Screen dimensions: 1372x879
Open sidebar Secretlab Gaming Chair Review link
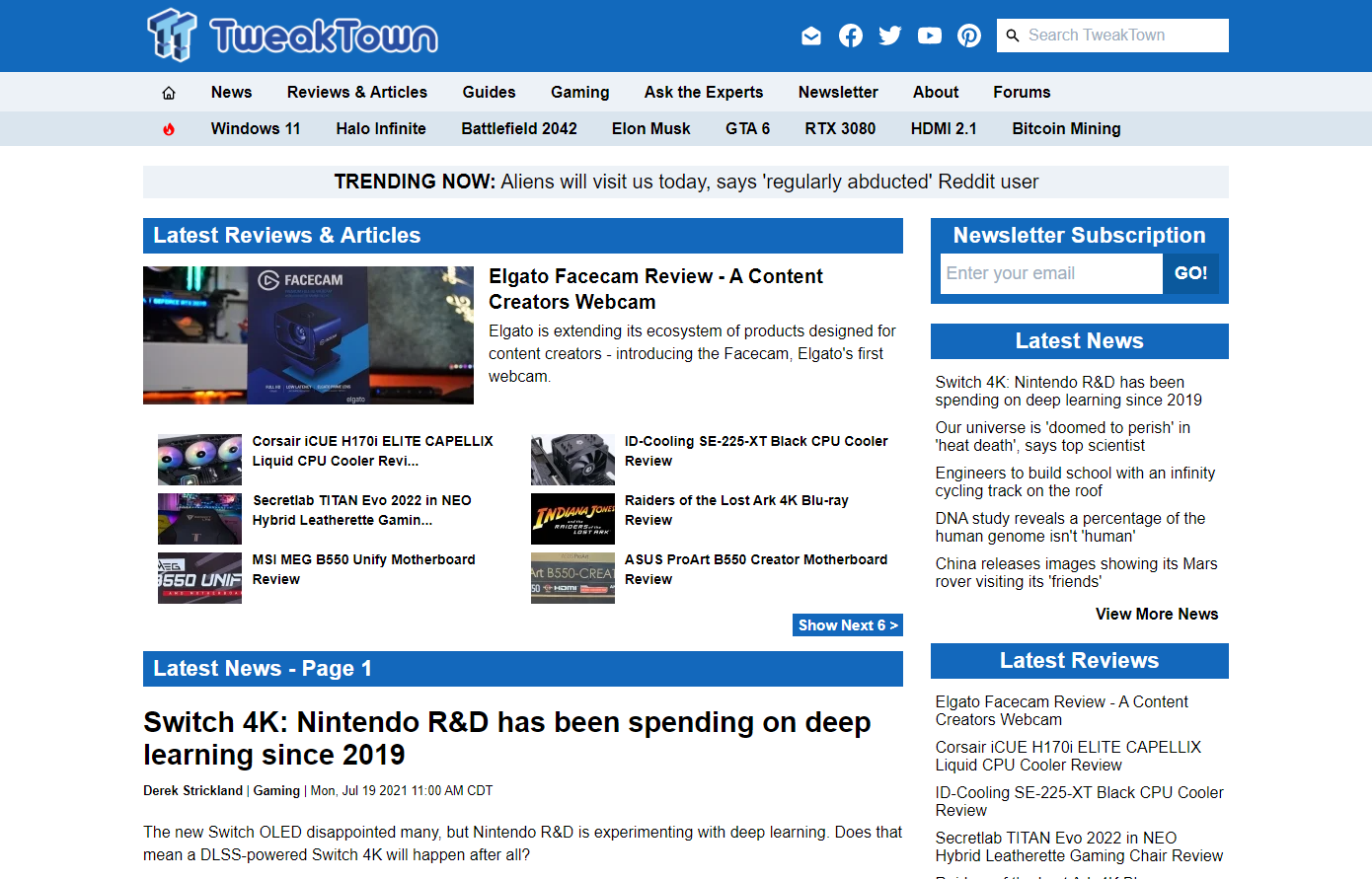[x=1079, y=846]
